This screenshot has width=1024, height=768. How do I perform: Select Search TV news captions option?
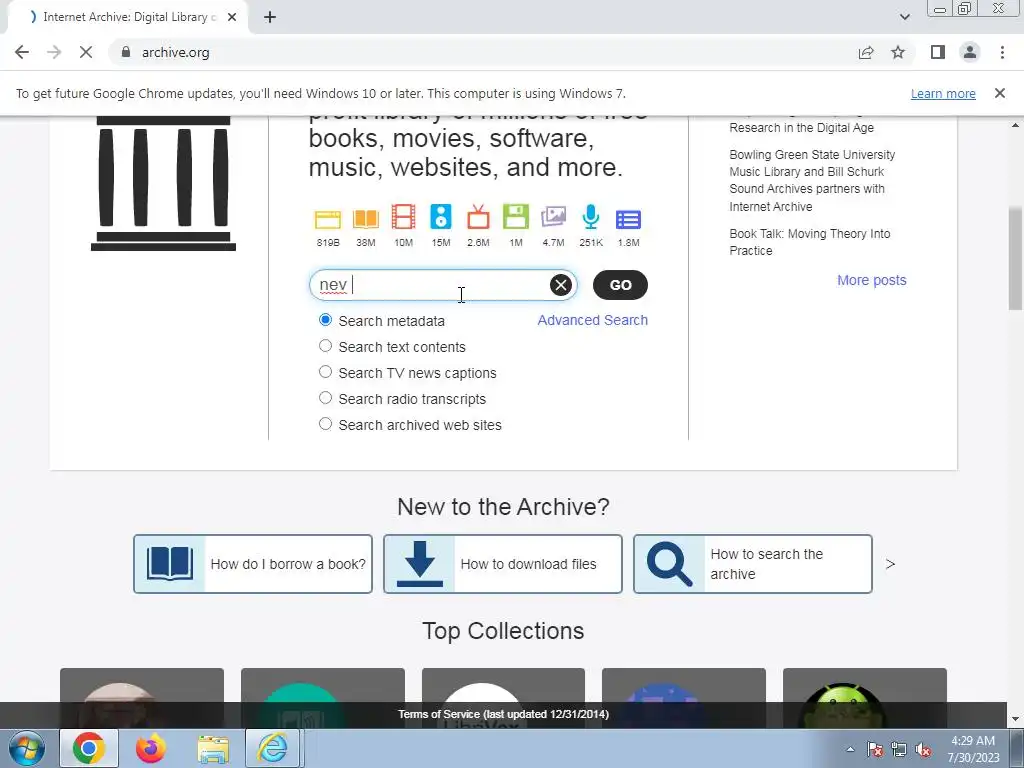tap(325, 372)
